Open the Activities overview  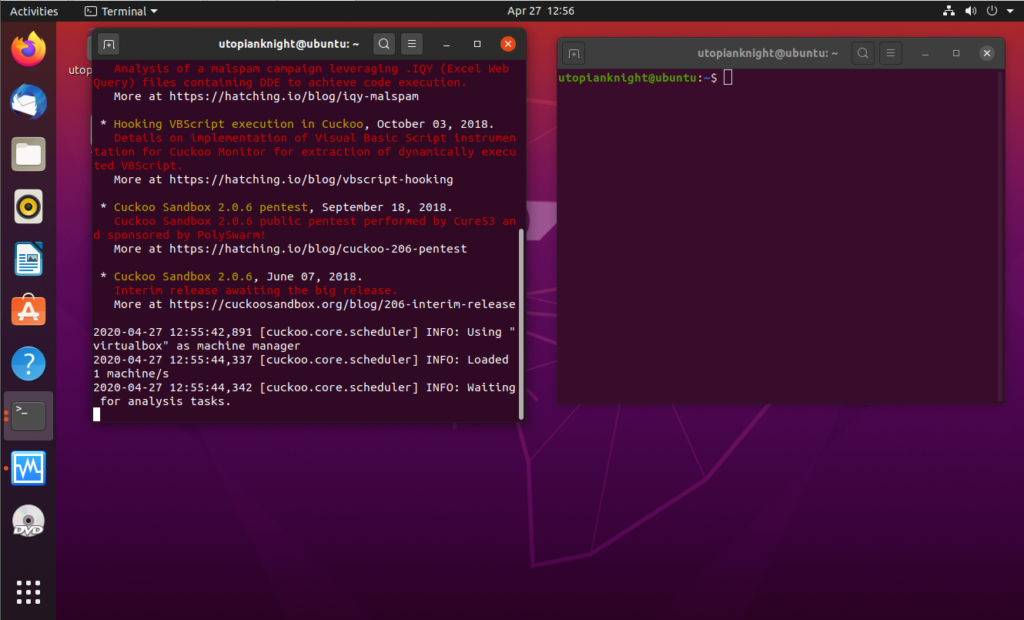[33, 9]
